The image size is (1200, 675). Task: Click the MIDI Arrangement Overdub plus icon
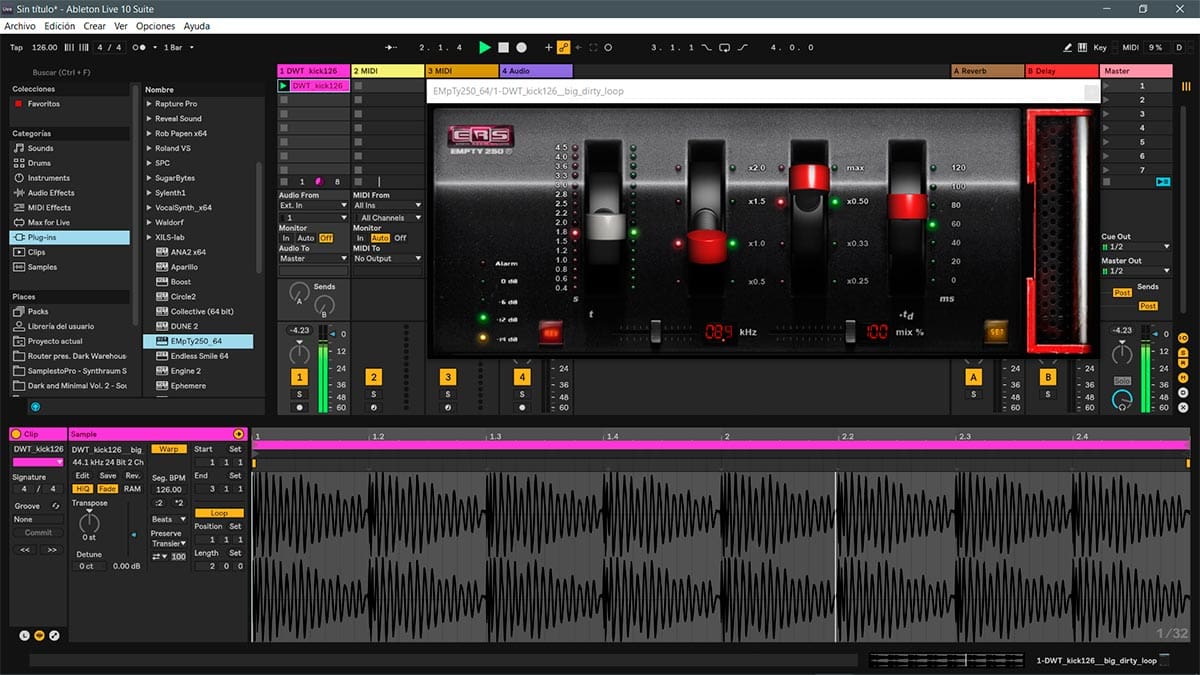click(x=548, y=47)
